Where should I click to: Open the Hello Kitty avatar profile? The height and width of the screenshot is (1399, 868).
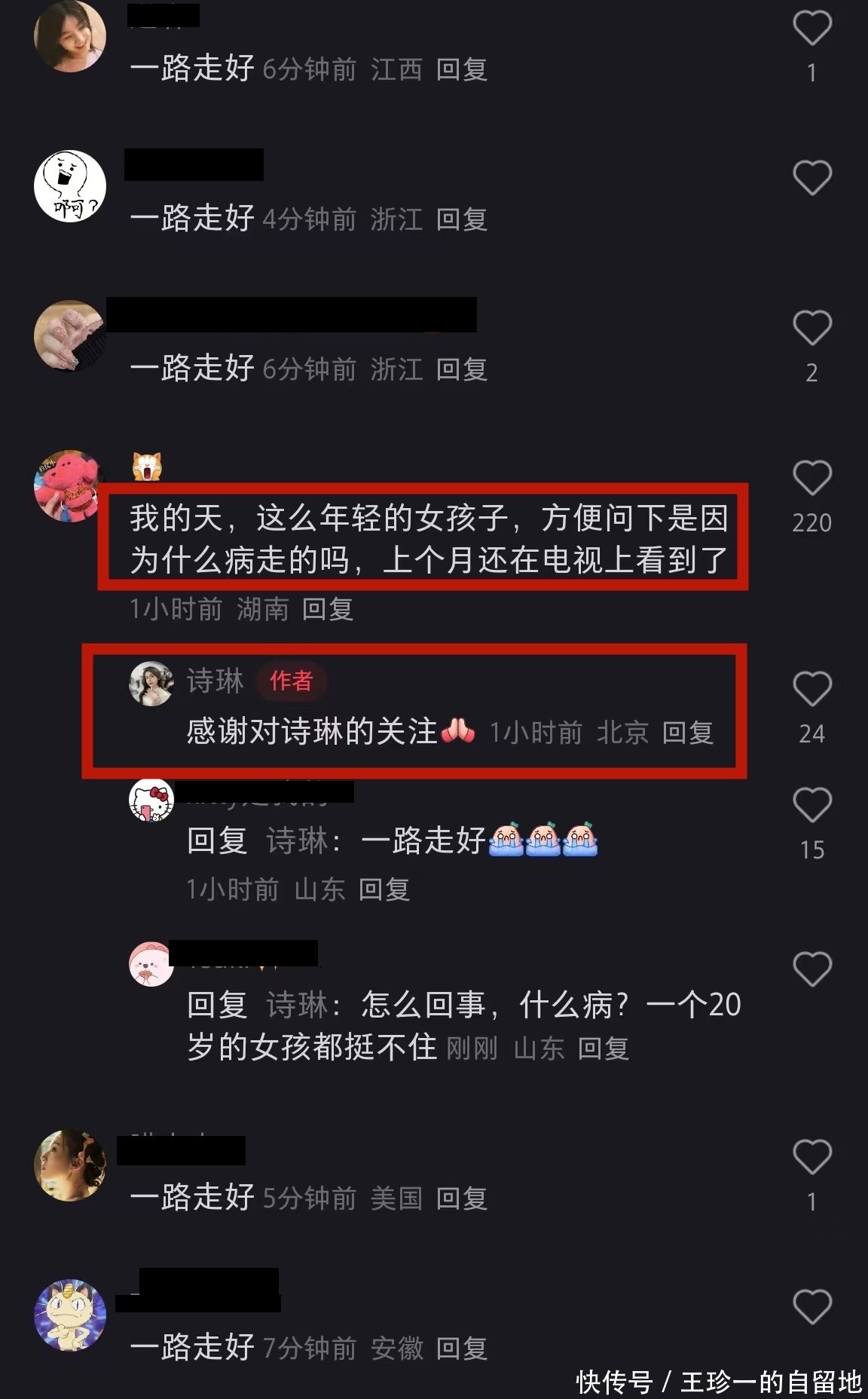151,800
